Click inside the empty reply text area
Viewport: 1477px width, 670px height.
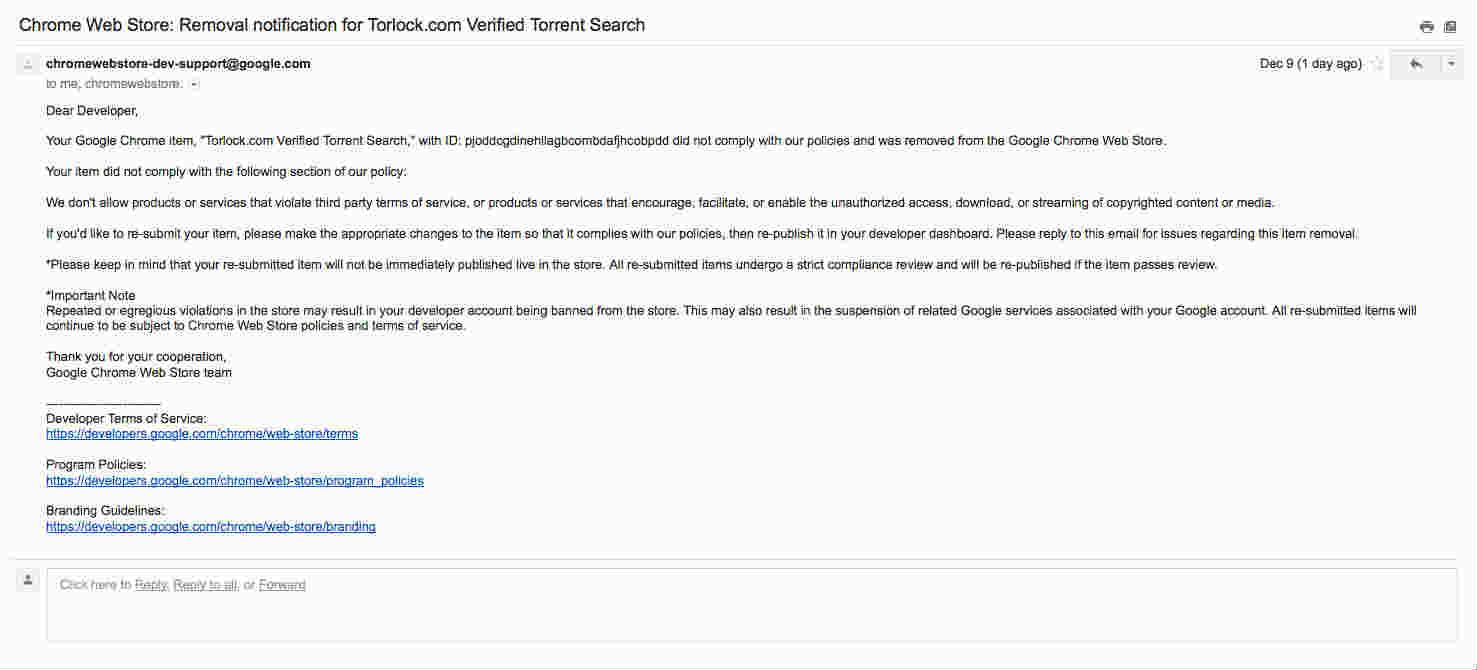coord(752,605)
